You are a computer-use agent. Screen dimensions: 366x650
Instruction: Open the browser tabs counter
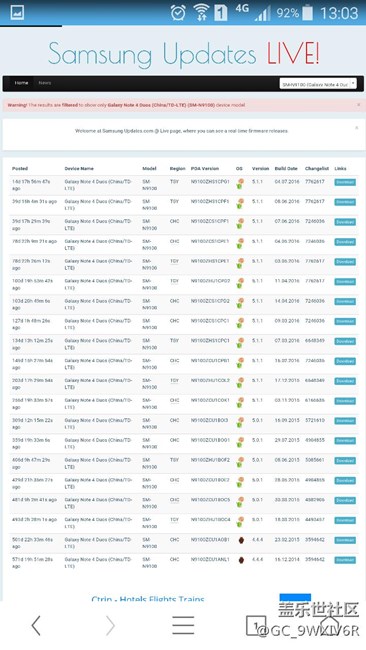pos(256,626)
